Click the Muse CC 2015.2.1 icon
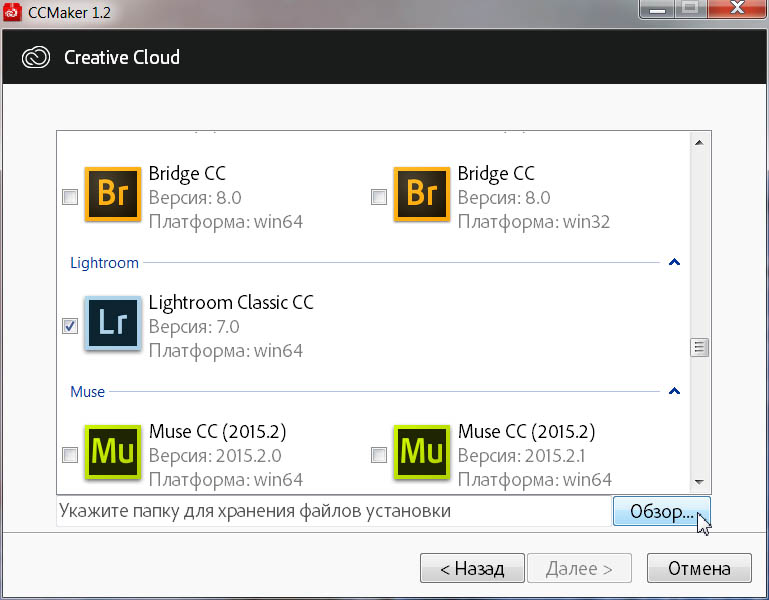The height and width of the screenshot is (600, 769). pyautogui.click(x=422, y=452)
